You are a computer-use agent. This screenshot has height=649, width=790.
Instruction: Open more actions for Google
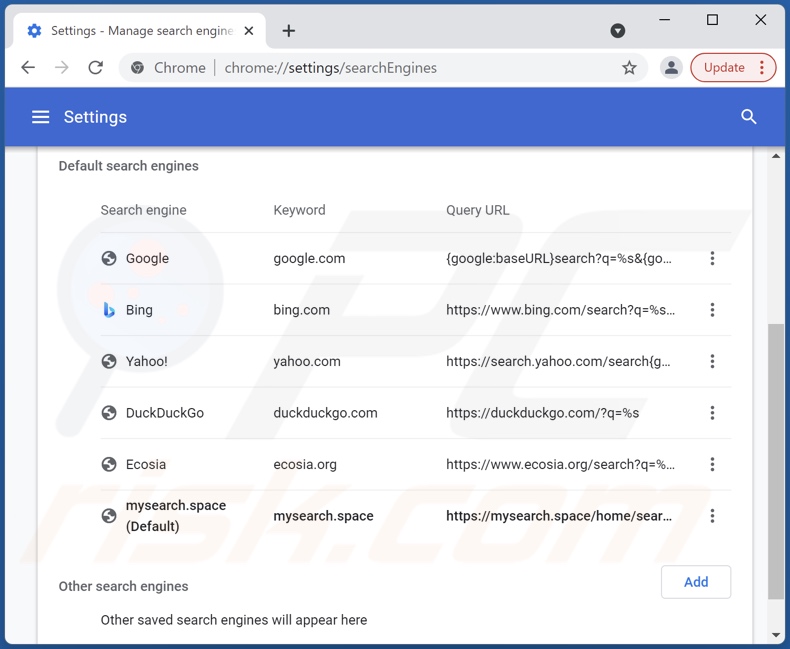click(x=712, y=258)
